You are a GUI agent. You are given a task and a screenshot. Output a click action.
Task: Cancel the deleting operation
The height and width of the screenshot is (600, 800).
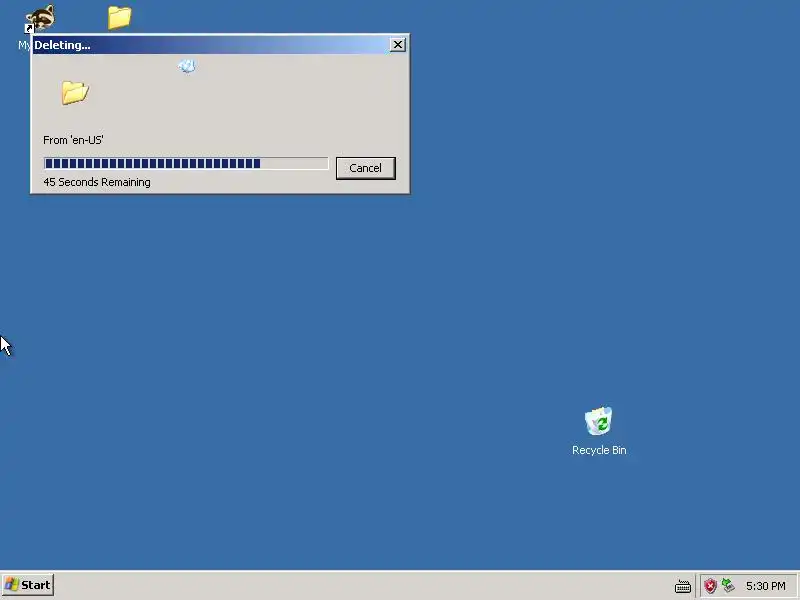click(365, 168)
